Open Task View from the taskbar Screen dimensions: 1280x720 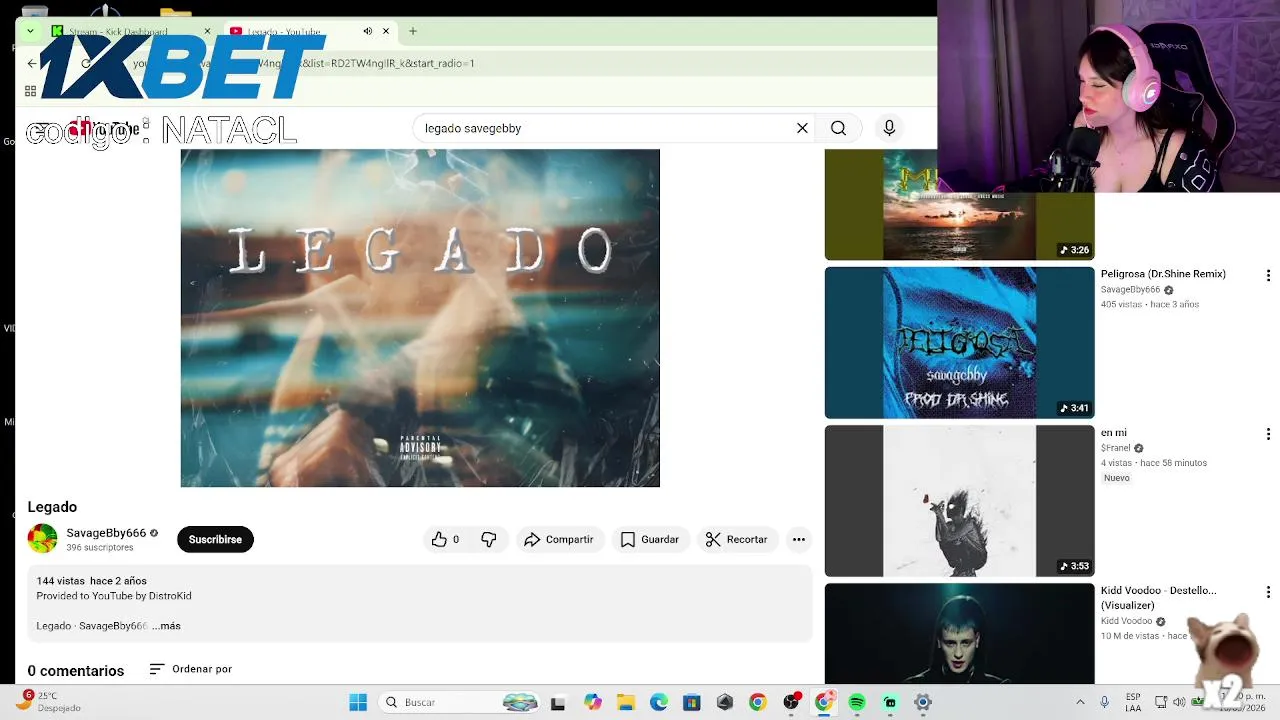tap(558, 702)
